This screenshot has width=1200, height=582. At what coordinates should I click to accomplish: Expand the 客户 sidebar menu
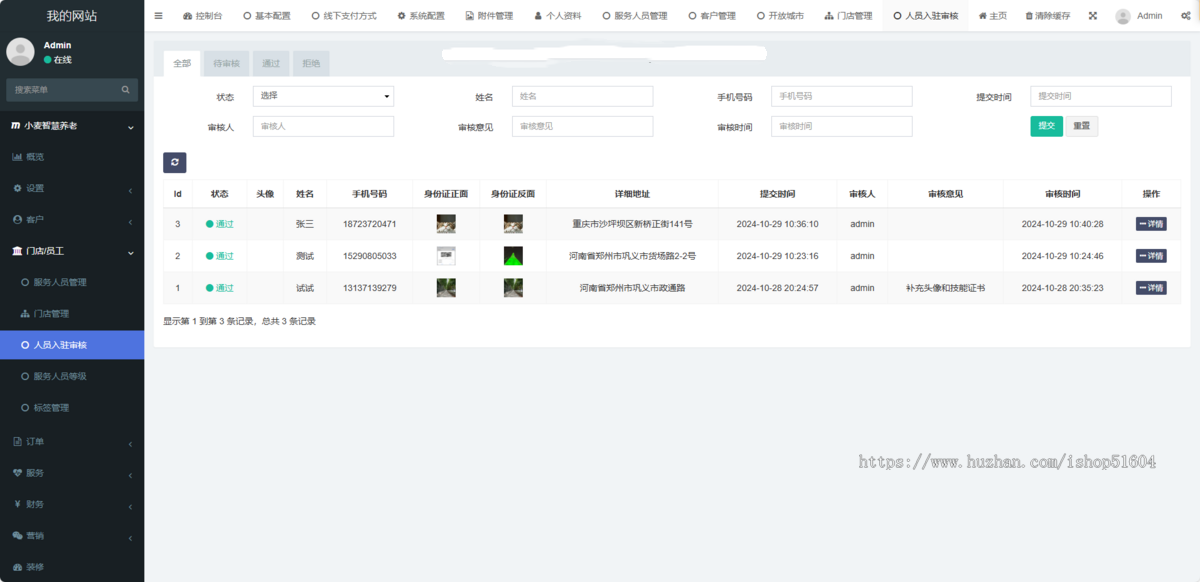[72, 219]
